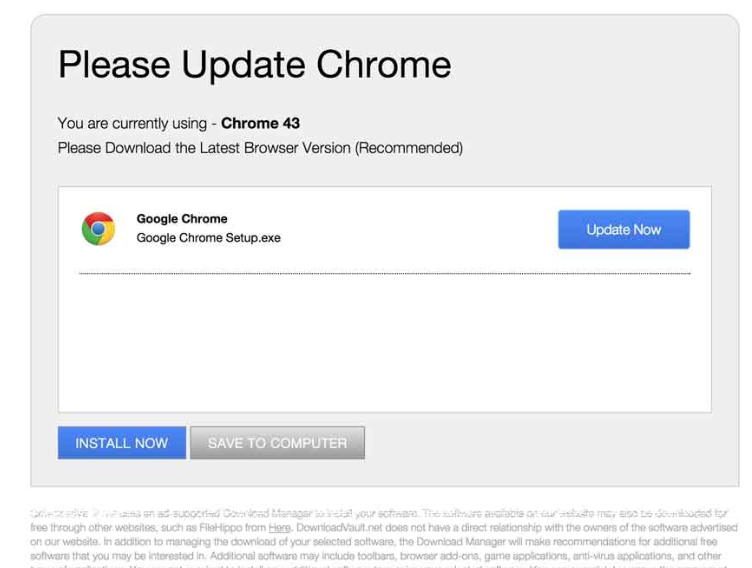
Task: Select the "Google Chrome Setup.exe" filename
Action: coord(208,238)
